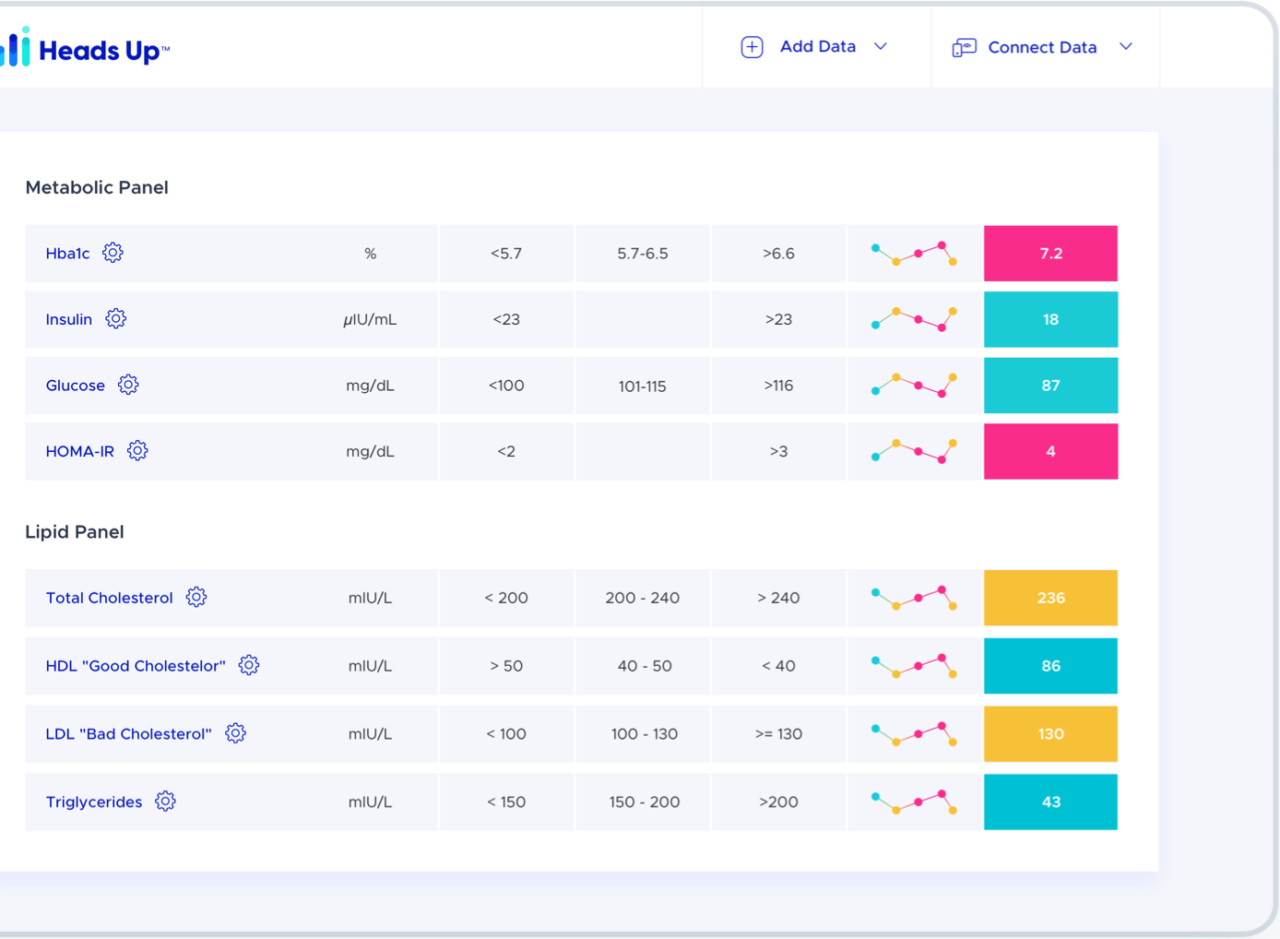Click the Insulin settings gear icon
Image resolution: width=1280 pixels, height=939 pixels.
tap(116, 319)
